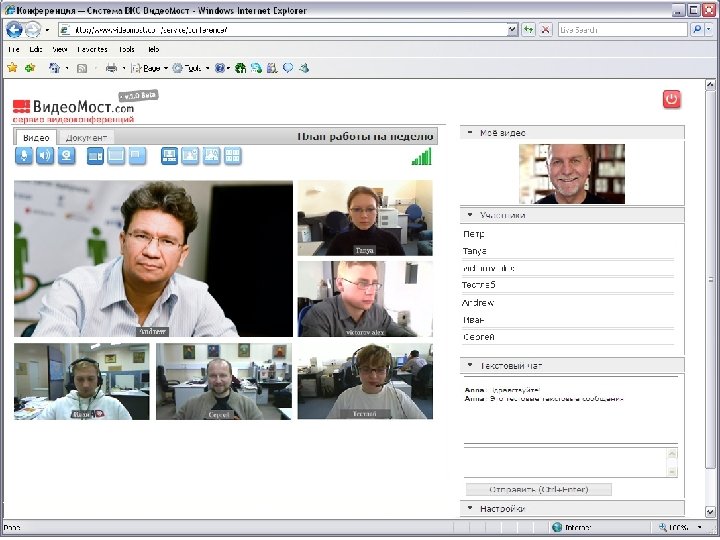Click Tanya's video tile
The width and height of the screenshot is (720, 540).
365,218
